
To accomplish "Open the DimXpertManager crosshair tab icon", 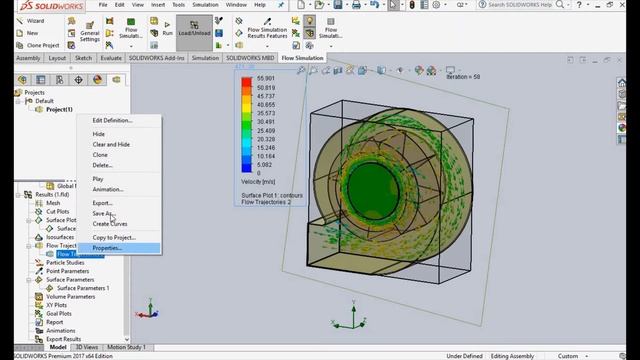I will tap(78, 79).
